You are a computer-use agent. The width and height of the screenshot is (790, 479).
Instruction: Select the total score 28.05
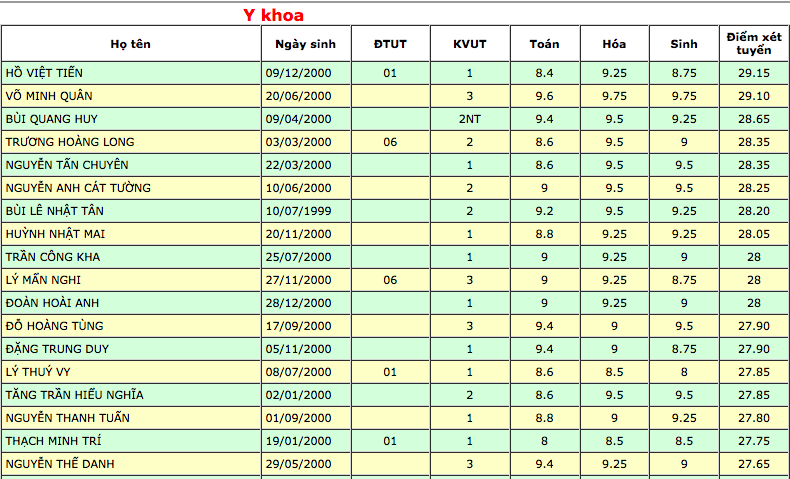(x=753, y=234)
